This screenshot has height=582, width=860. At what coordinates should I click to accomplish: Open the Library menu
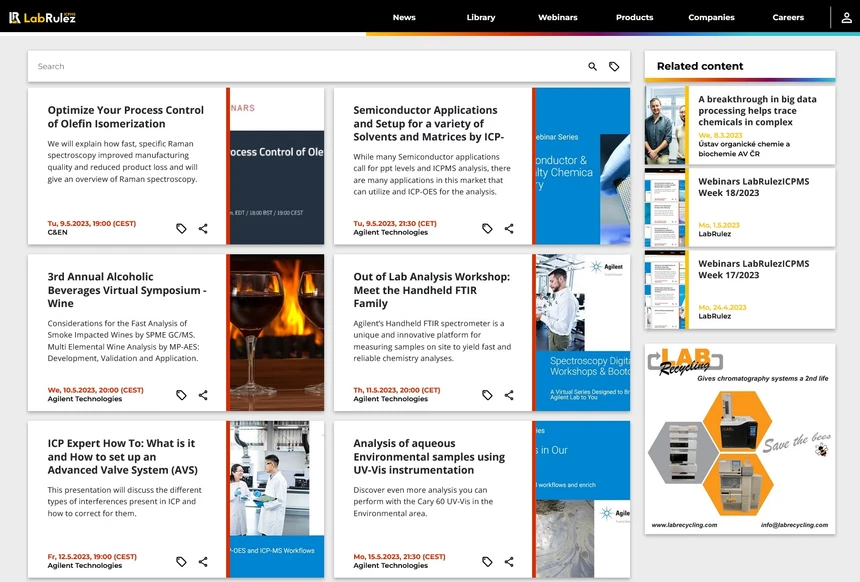(481, 18)
